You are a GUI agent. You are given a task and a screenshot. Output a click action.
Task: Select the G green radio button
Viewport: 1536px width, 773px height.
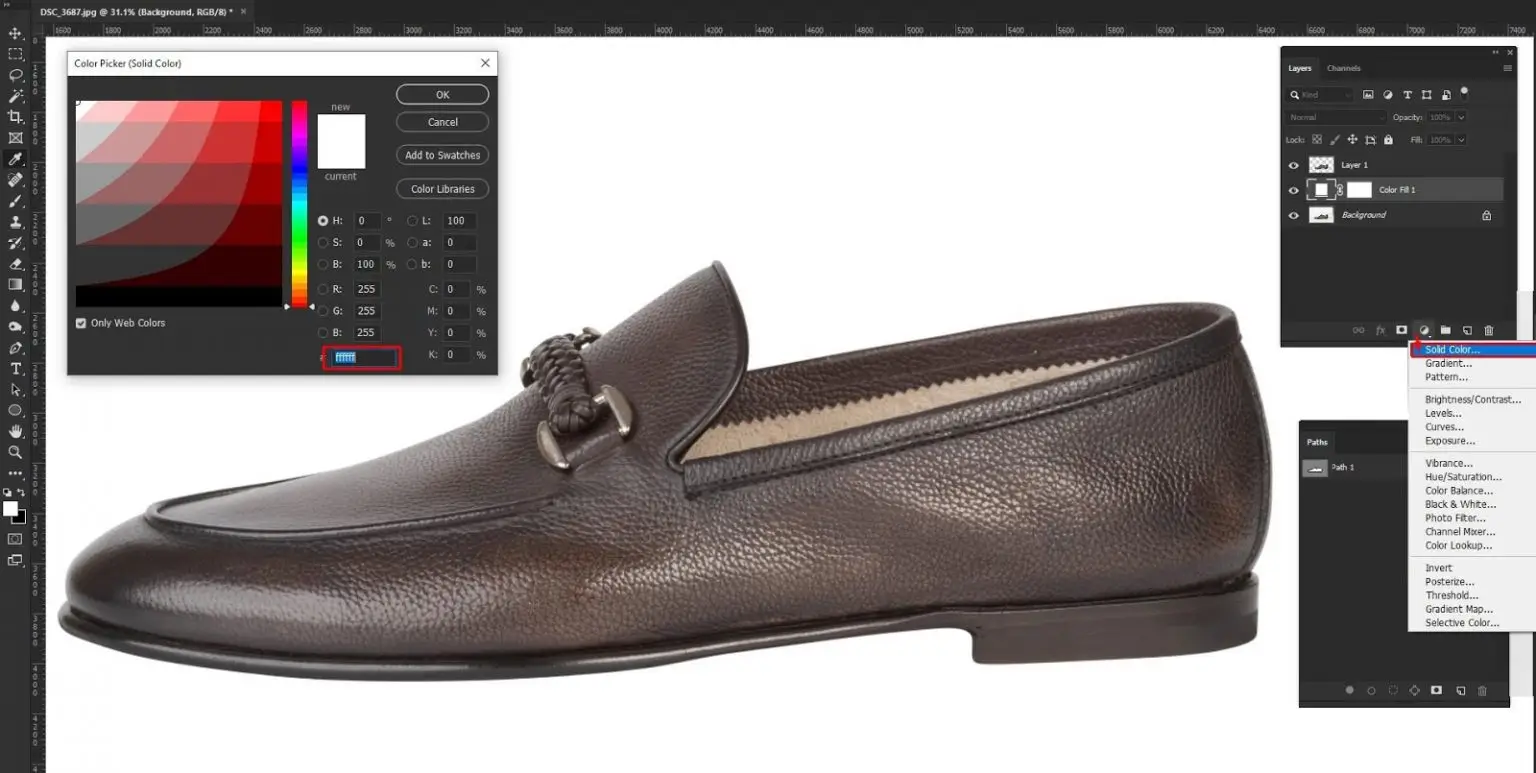point(323,311)
